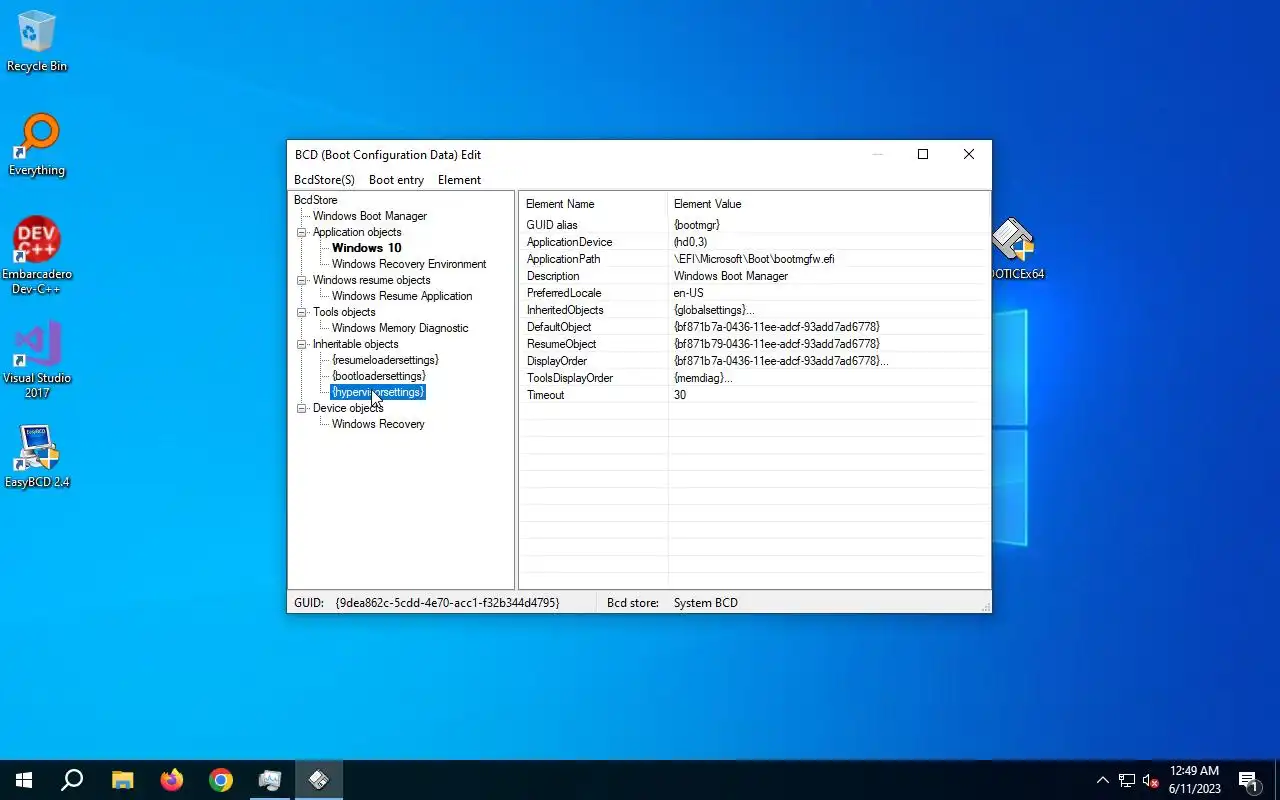This screenshot has height=800, width=1280.
Task: Select the Description element row
Action: [754, 276]
